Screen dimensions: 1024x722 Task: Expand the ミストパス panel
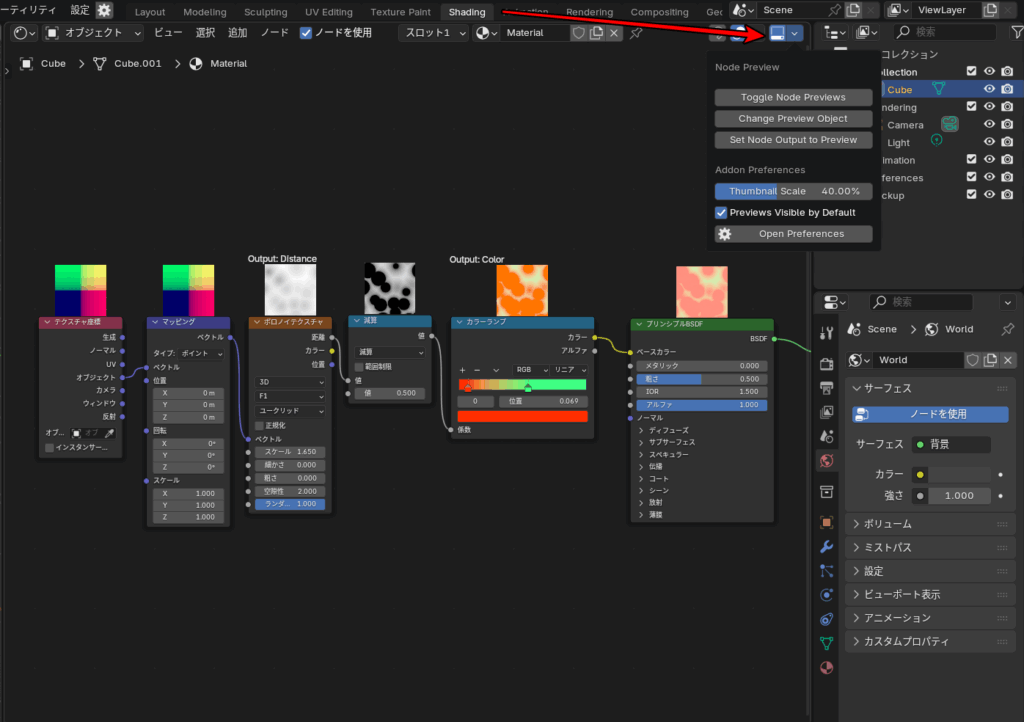887,548
